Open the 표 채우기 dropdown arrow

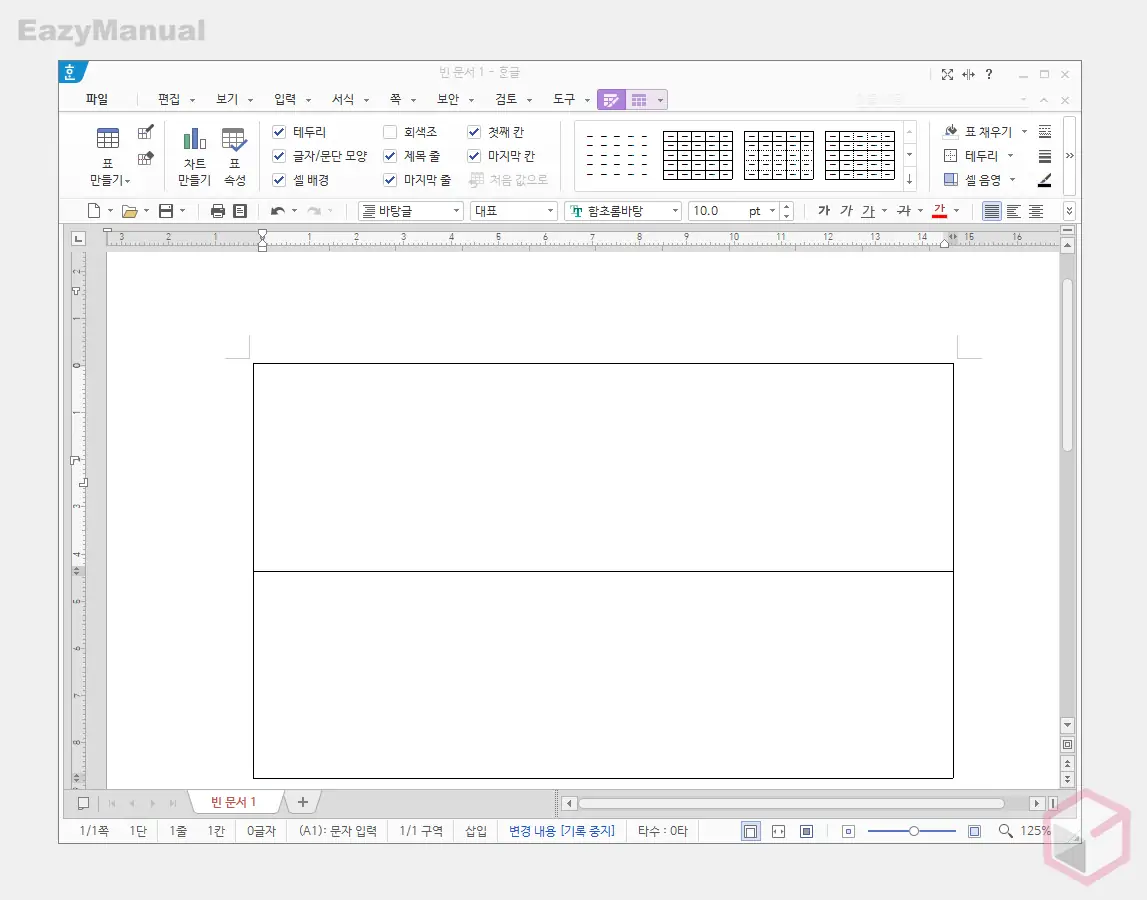tap(1024, 132)
